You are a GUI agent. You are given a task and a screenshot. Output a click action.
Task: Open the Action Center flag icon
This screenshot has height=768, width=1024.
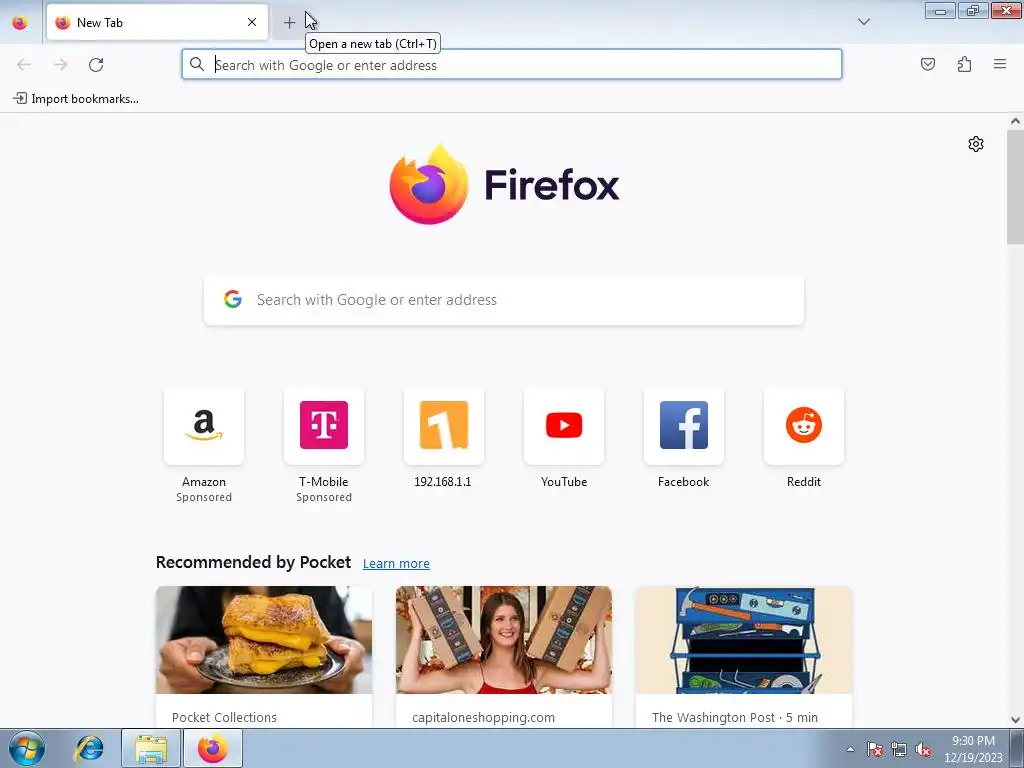874,749
